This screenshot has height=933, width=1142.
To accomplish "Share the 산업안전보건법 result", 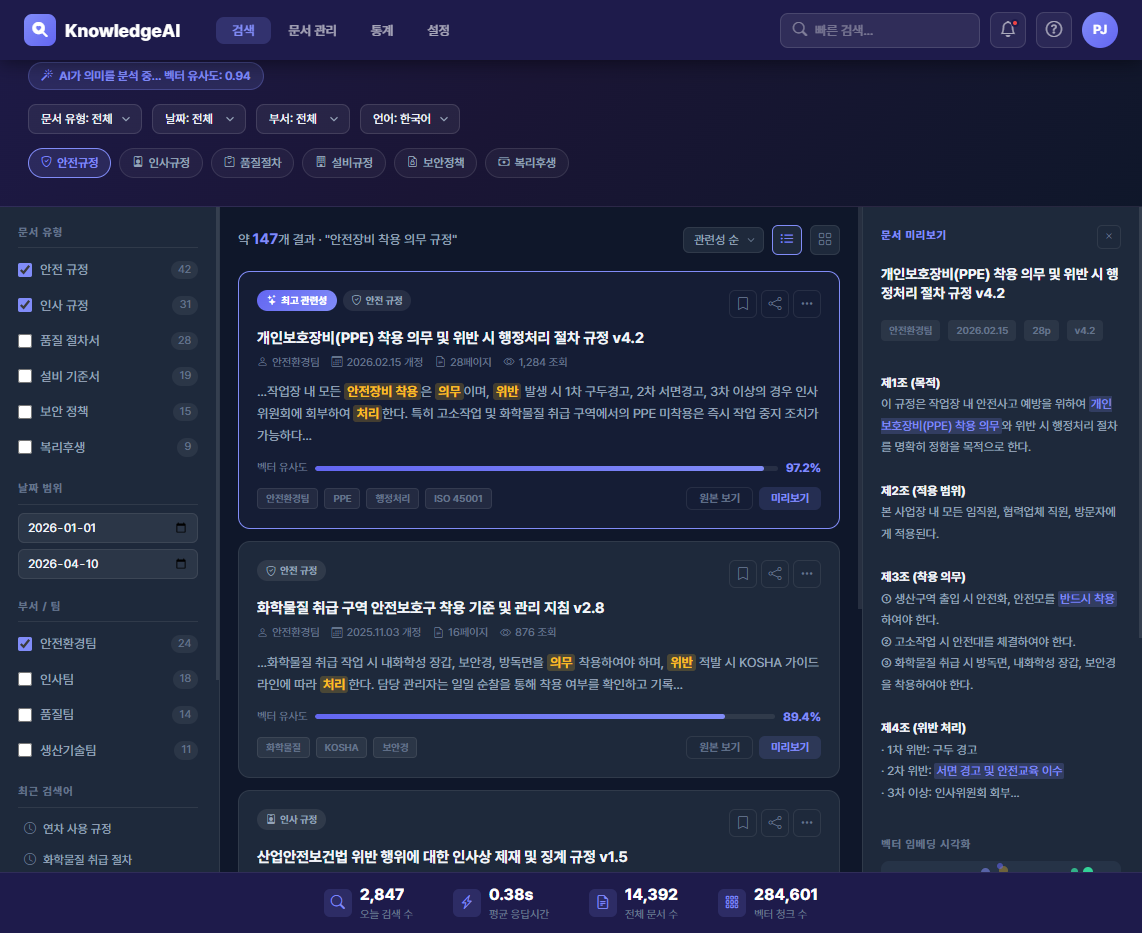I will 775,823.
